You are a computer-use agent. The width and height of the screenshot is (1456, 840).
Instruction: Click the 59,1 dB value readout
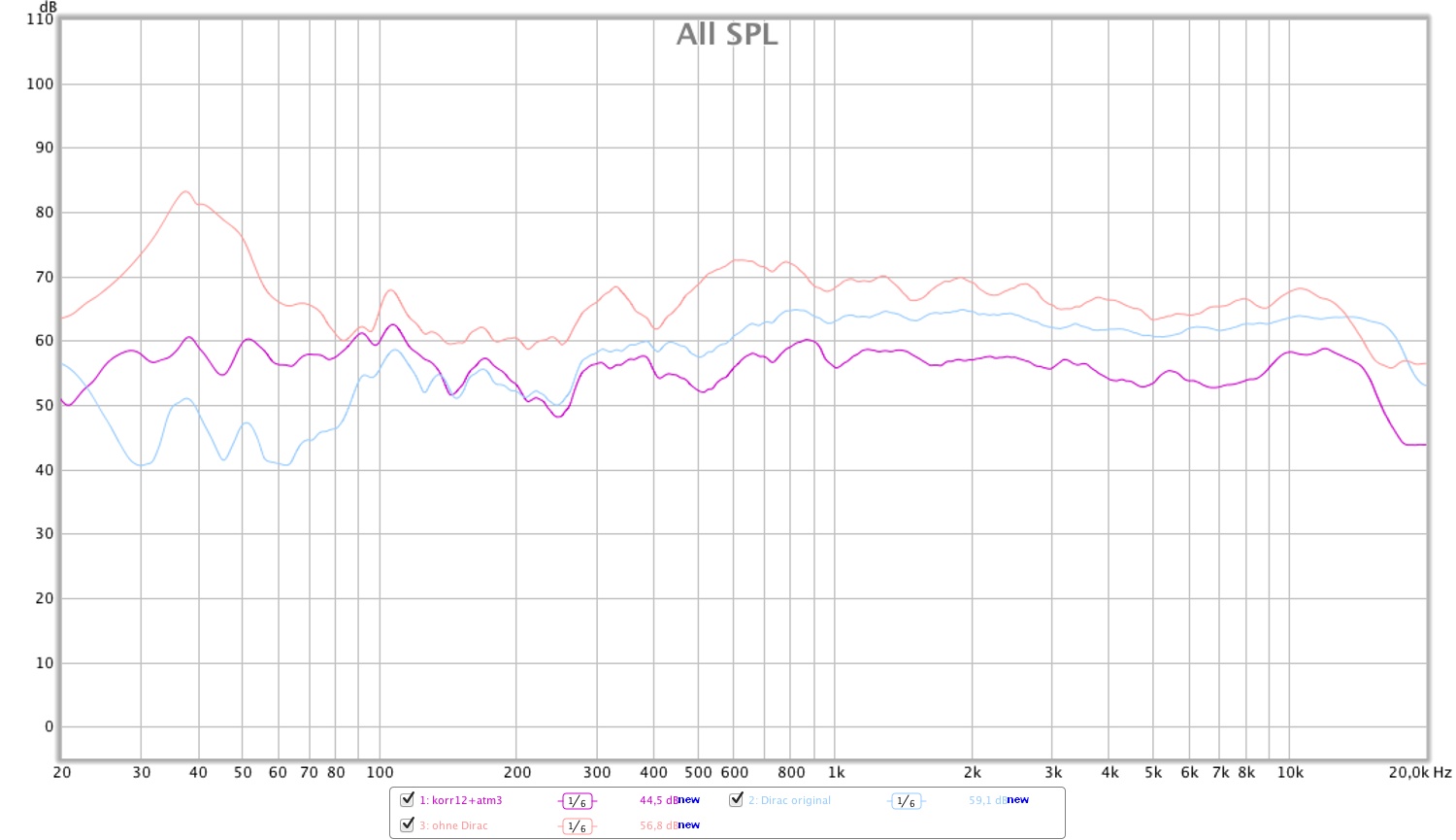coord(986,801)
